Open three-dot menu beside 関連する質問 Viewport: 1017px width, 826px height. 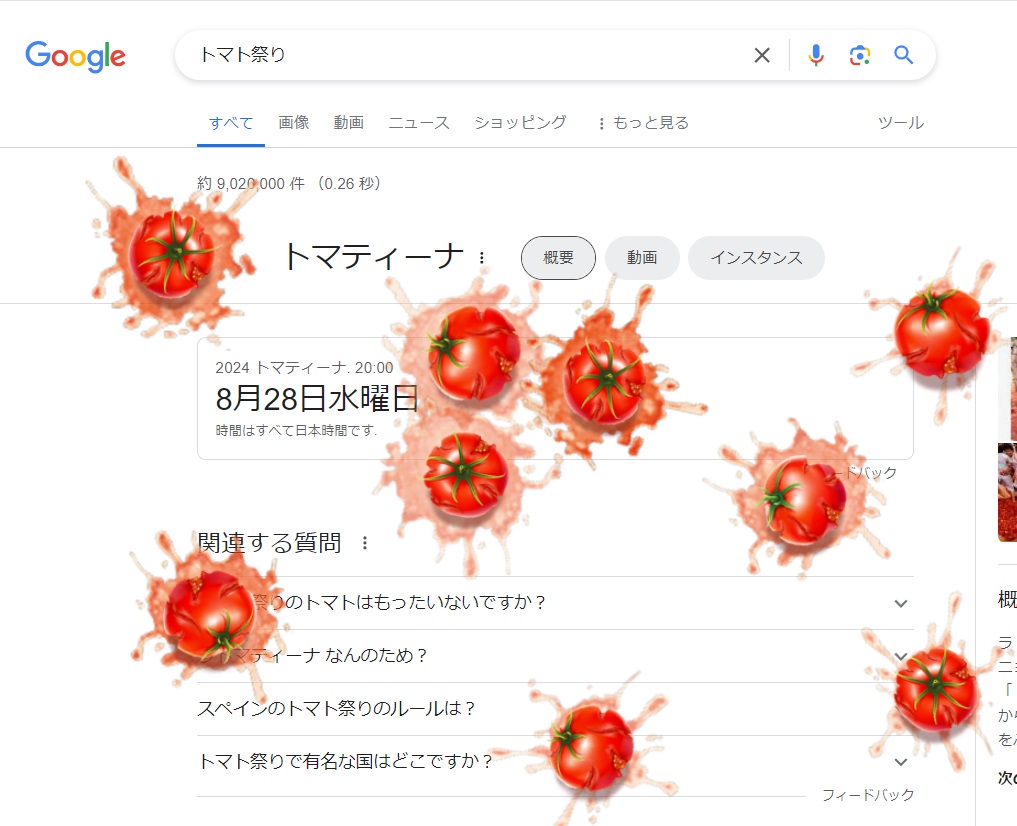[x=365, y=543]
